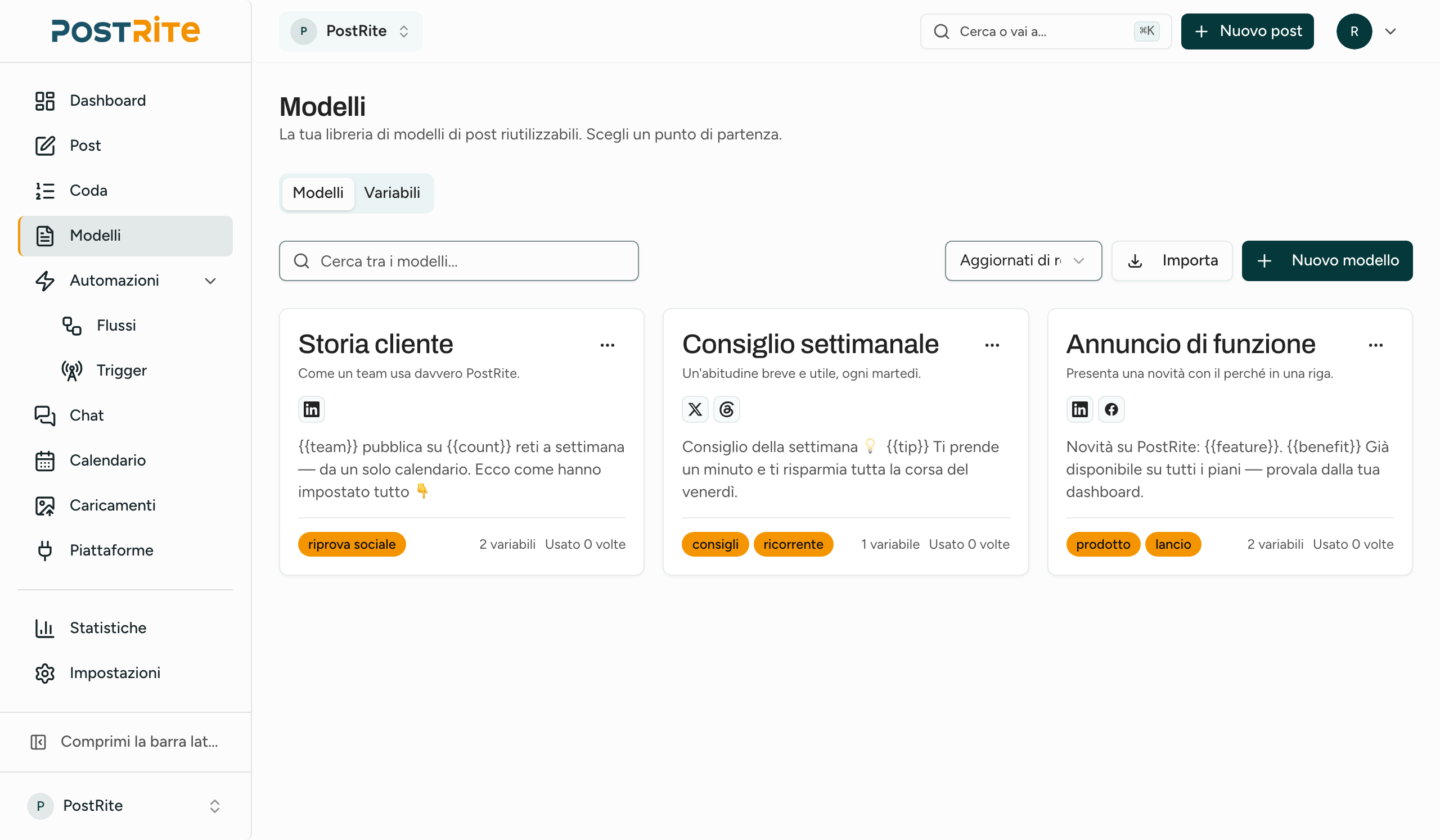This screenshot has height=840, width=1440.
Task: Click the consigli tag
Action: (x=715, y=545)
